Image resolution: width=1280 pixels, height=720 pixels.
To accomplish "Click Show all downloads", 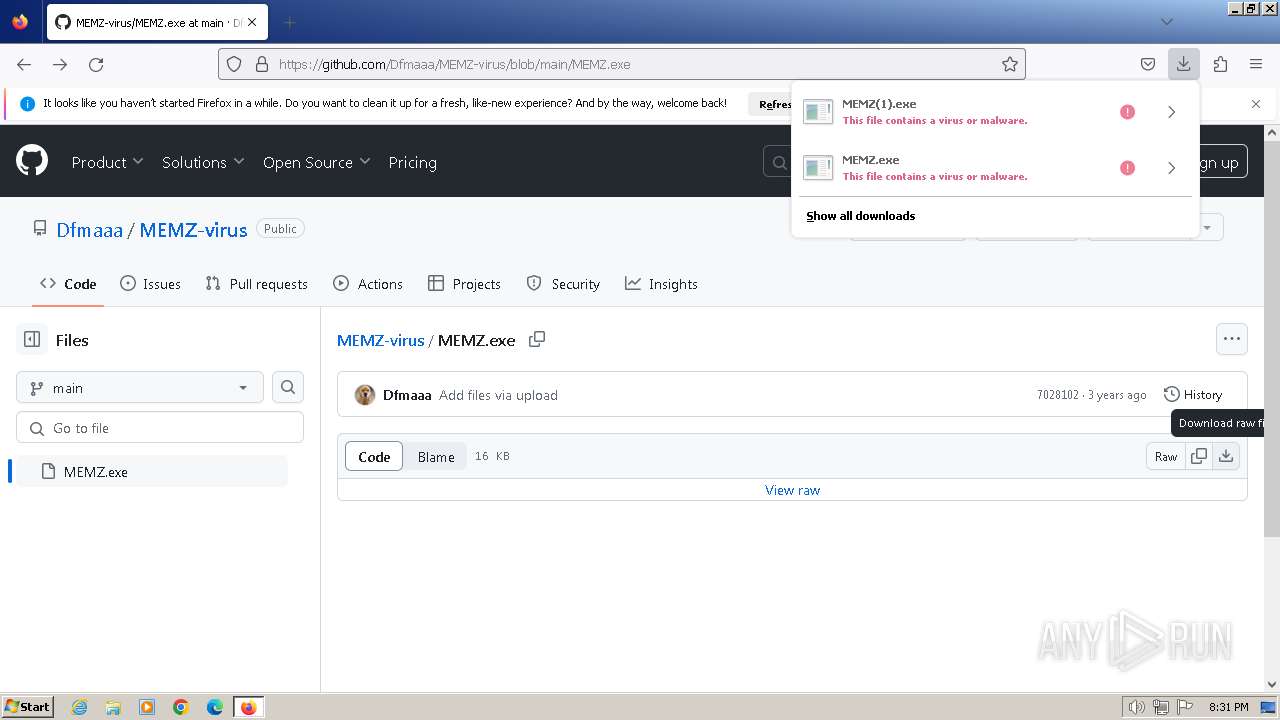I will pyautogui.click(x=861, y=216).
